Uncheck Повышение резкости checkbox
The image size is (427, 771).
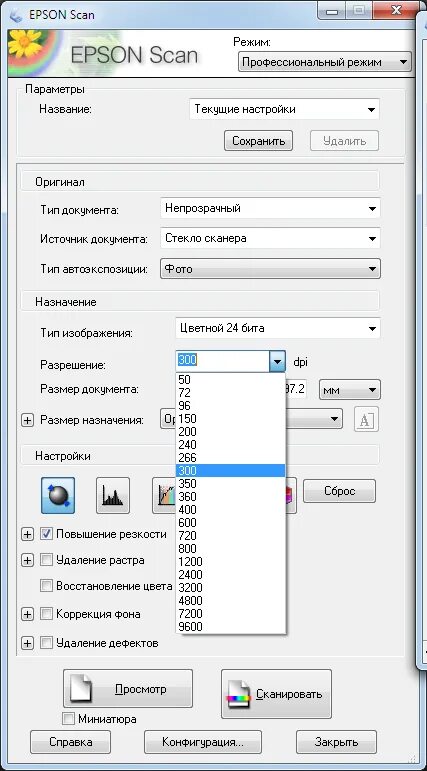click(x=46, y=534)
